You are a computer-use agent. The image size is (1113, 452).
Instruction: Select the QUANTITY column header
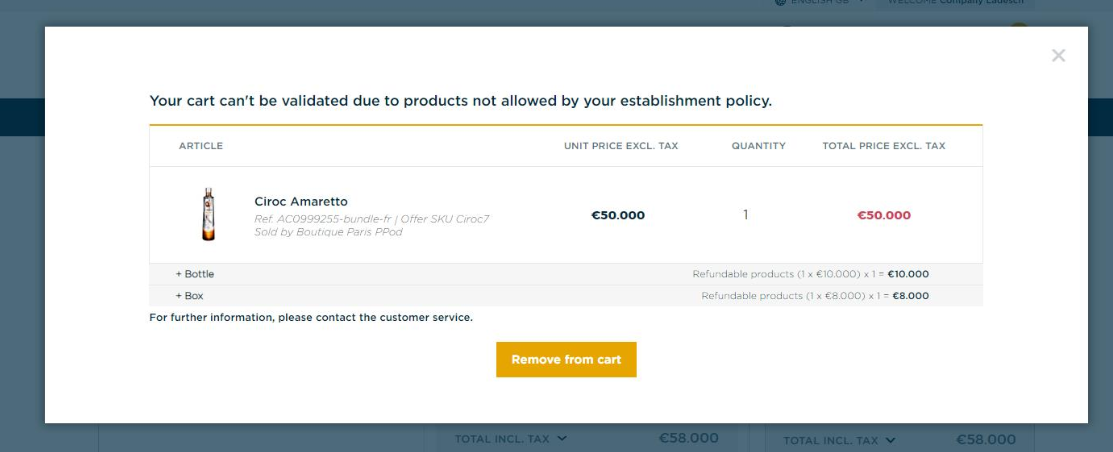[x=759, y=145]
